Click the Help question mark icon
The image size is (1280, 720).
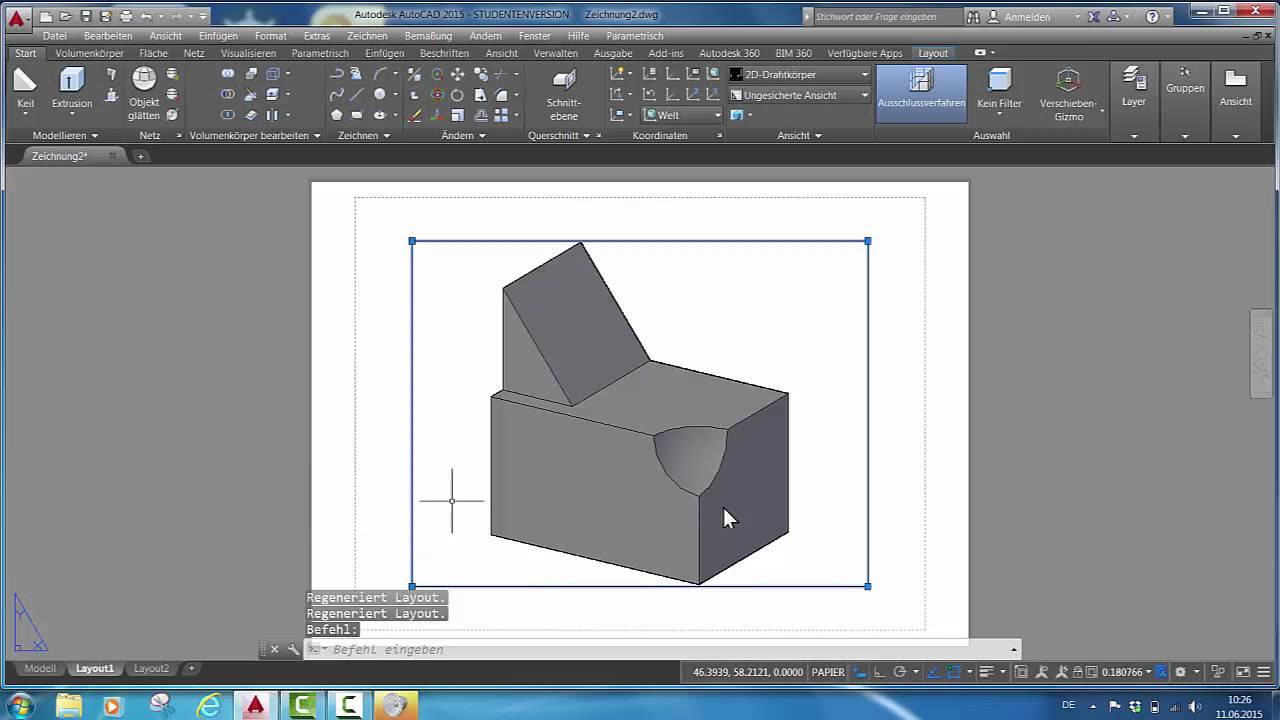point(1153,16)
